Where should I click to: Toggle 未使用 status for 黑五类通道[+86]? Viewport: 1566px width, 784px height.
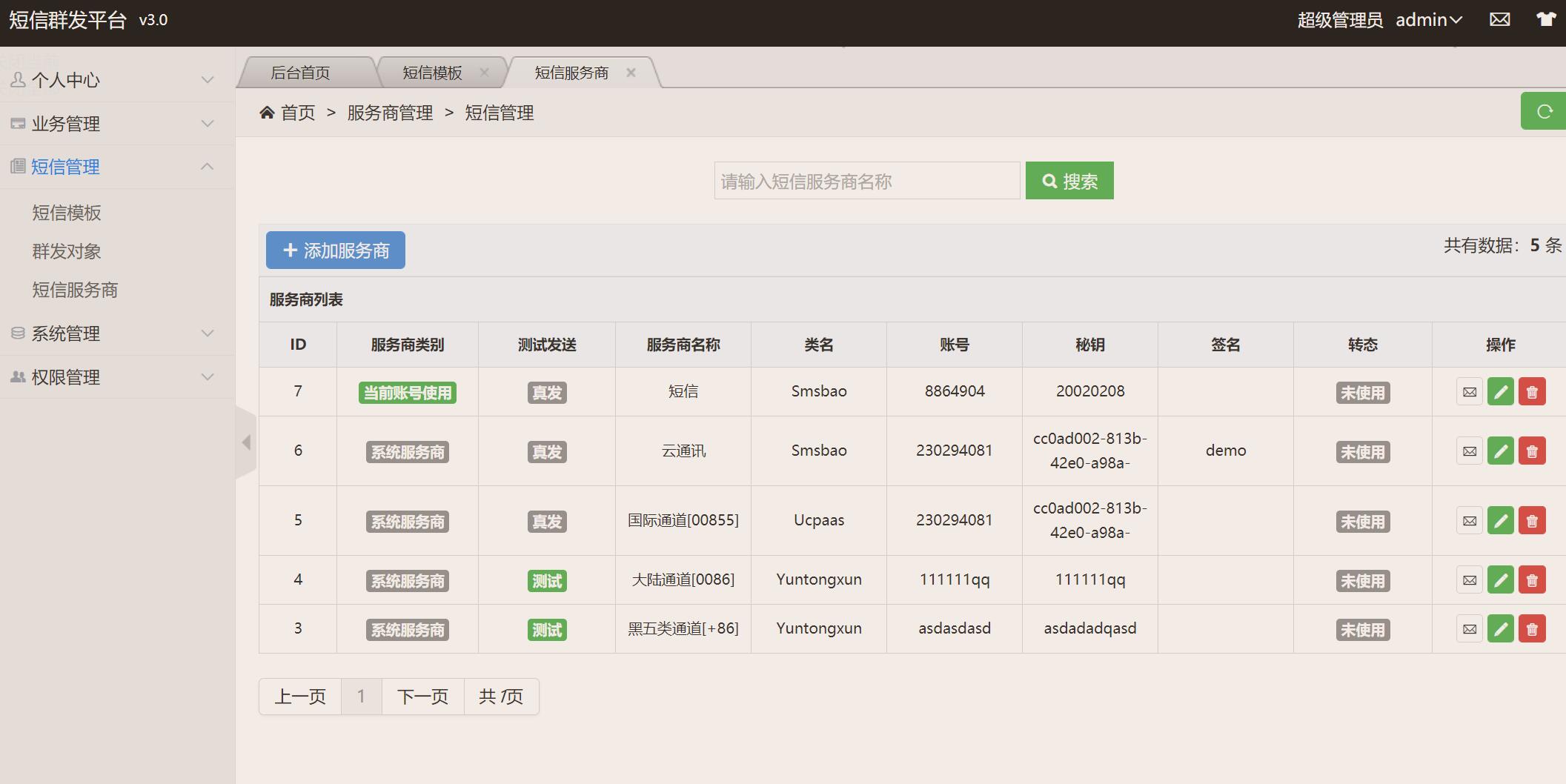point(1362,630)
